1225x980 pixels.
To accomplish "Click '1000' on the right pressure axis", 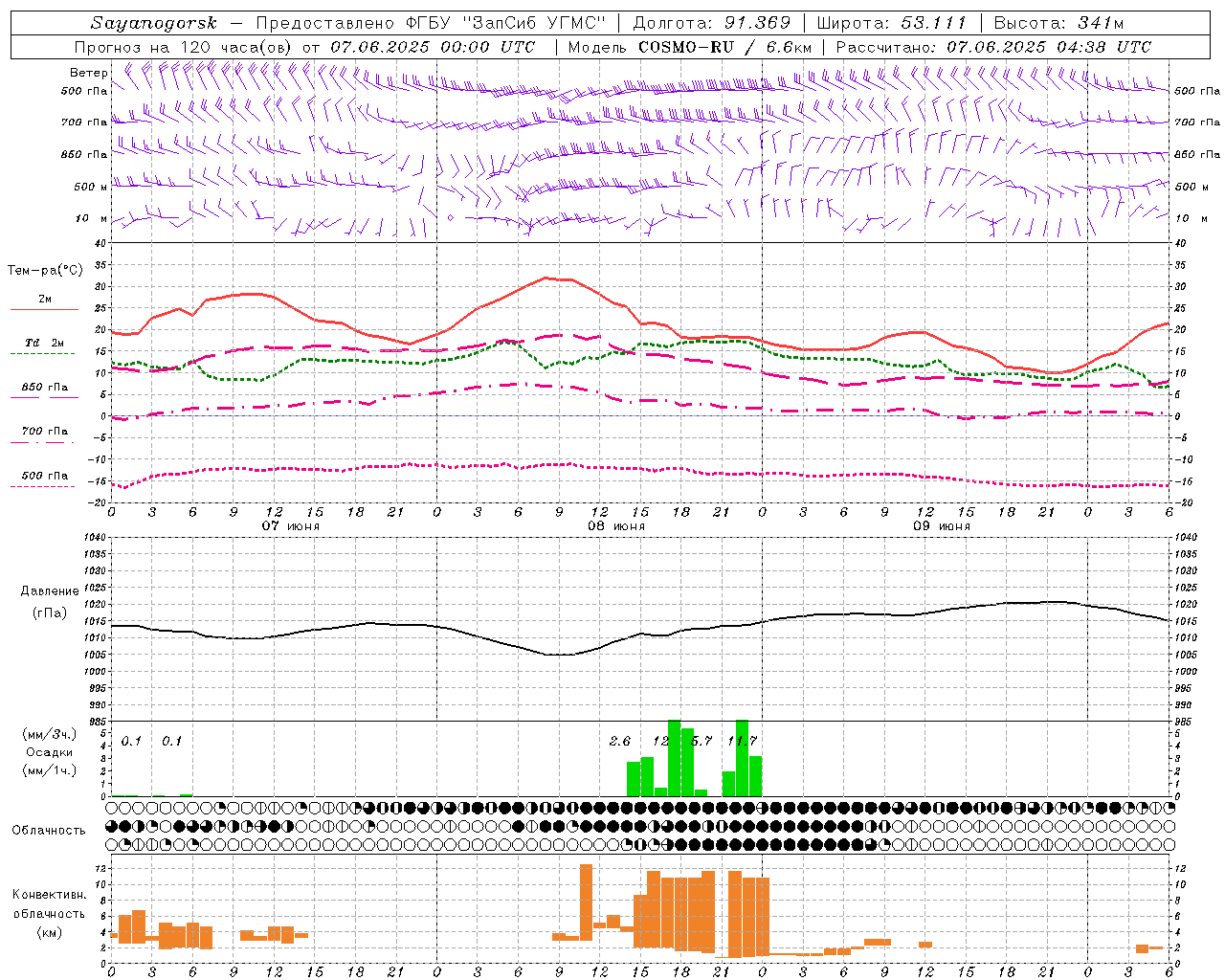I will coord(1186,672).
